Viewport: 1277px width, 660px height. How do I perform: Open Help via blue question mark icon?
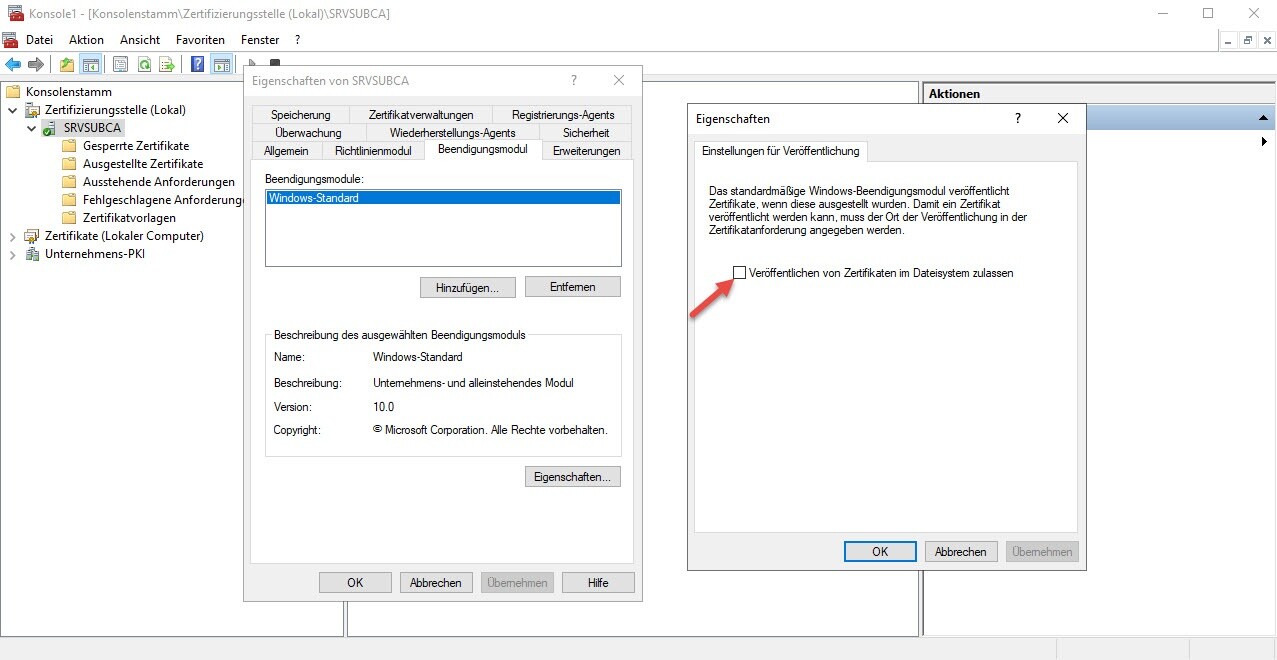[197, 65]
